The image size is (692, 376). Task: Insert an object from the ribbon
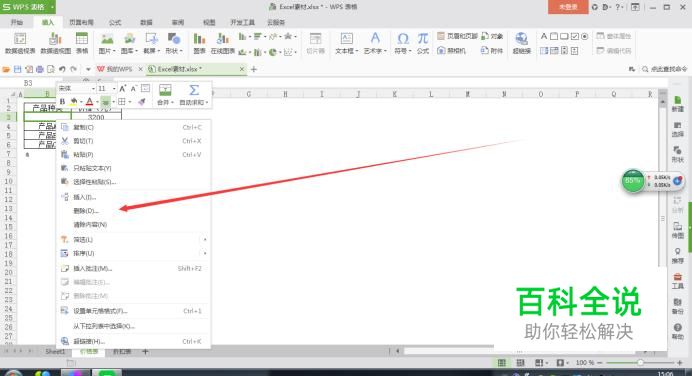click(492, 36)
